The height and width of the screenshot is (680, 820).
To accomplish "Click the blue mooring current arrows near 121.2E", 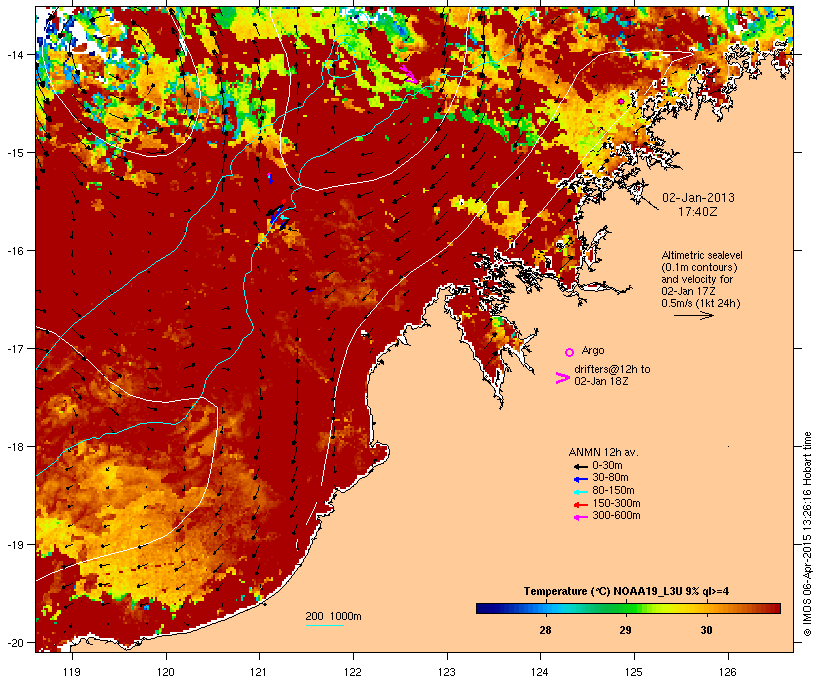I will [x=276, y=214].
